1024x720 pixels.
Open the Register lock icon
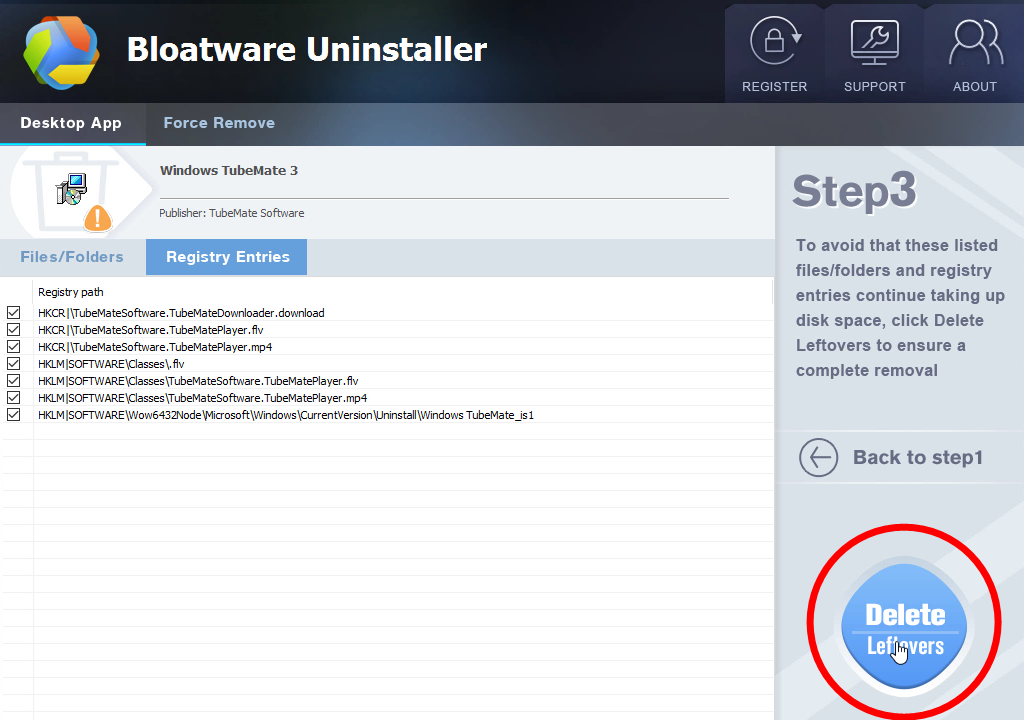pyautogui.click(x=775, y=41)
